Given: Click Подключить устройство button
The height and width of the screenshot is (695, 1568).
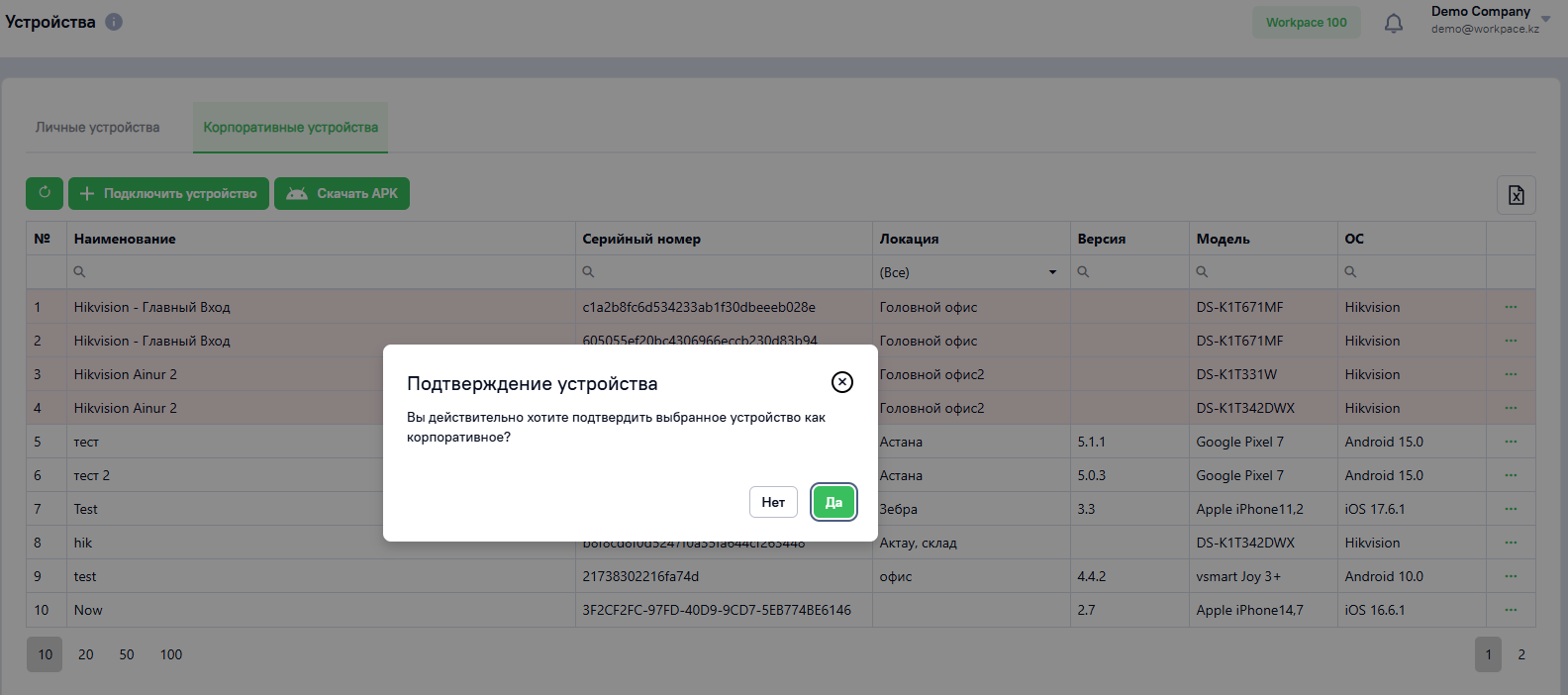Looking at the screenshot, I should click(x=168, y=193).
